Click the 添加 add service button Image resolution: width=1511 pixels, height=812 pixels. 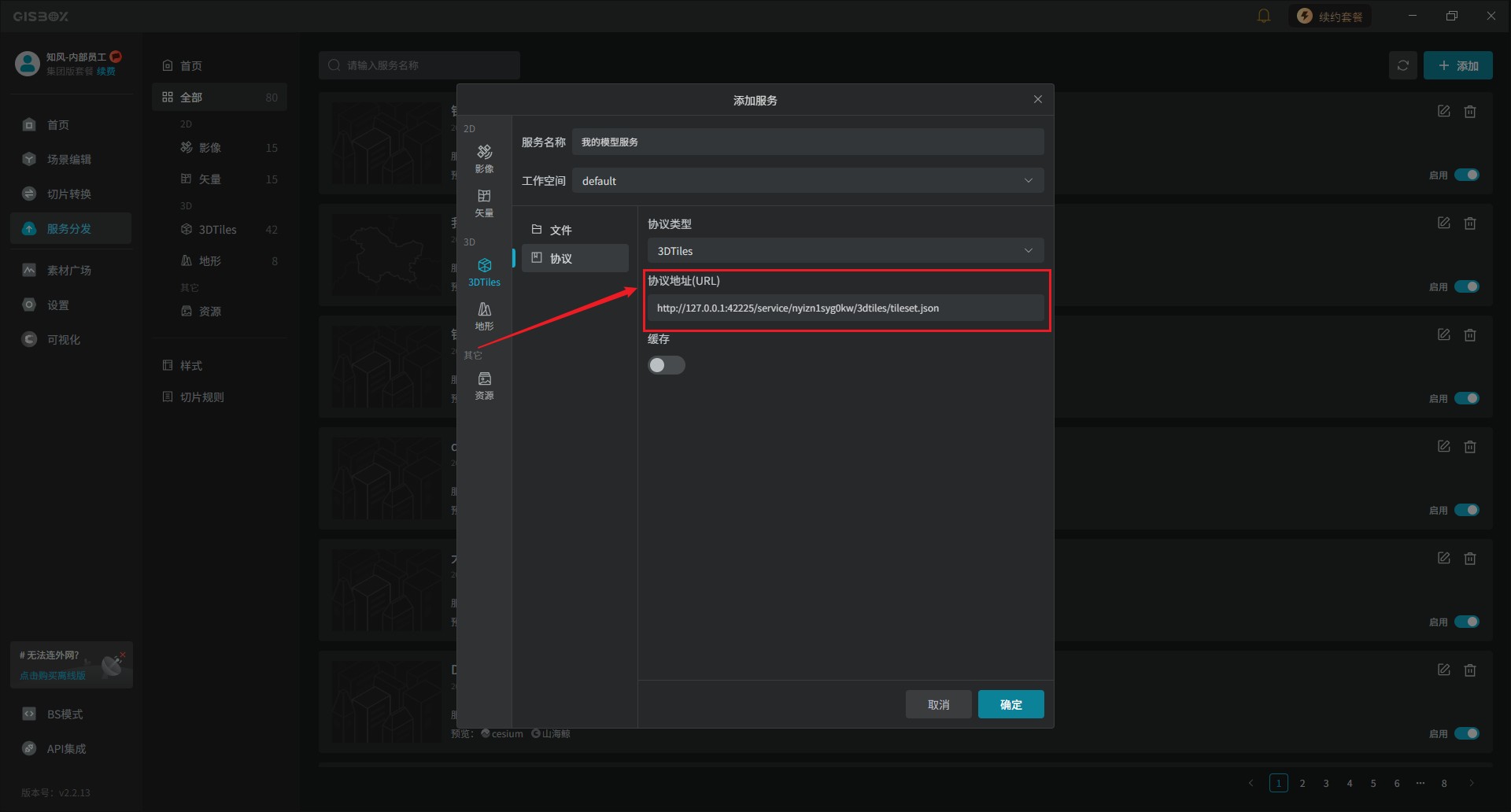(x=1457, y=65)
